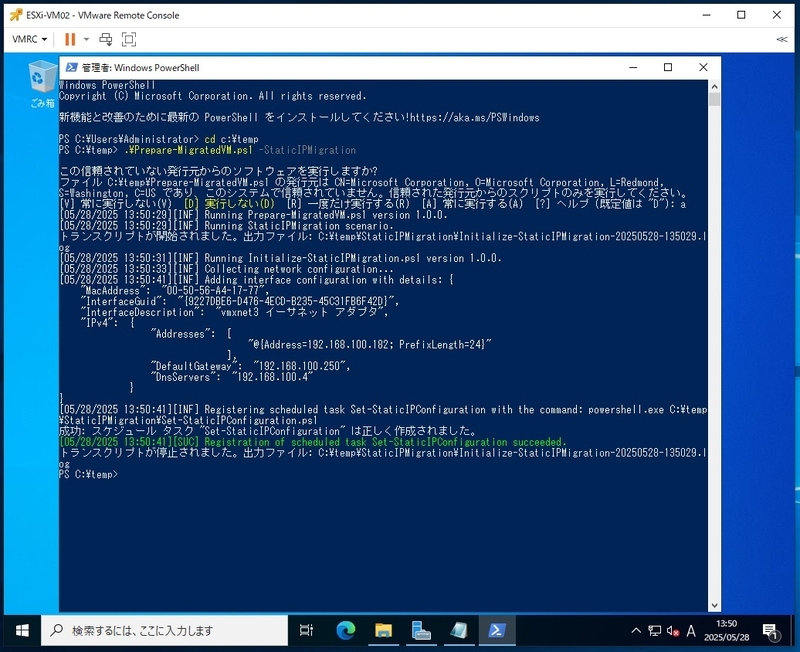Click PowerShell scrollbar down arrow
This screenshot has width=800, height=652.
(x=714, y=605)
